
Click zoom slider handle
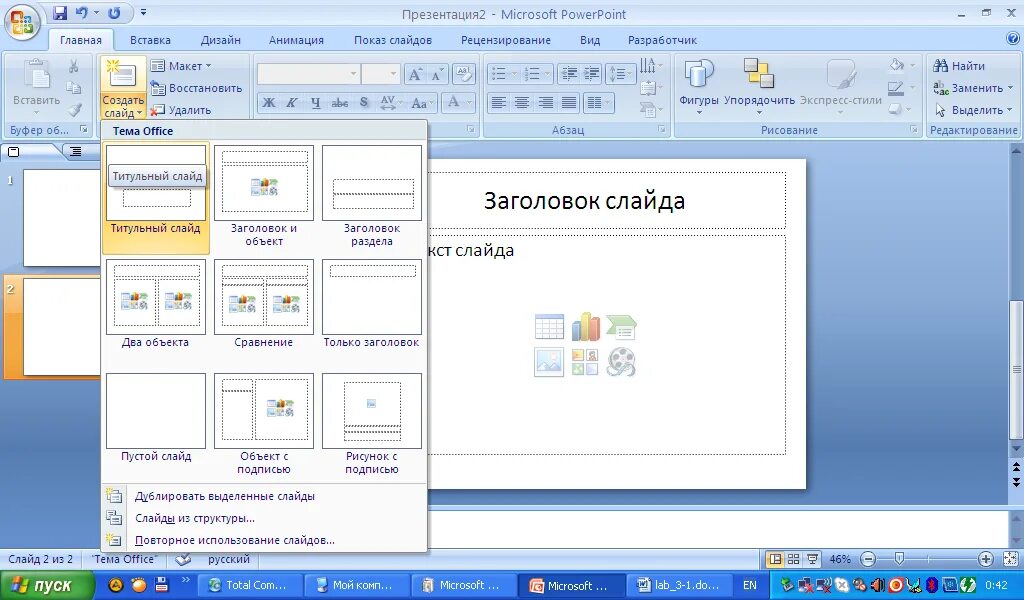(899, 559)
